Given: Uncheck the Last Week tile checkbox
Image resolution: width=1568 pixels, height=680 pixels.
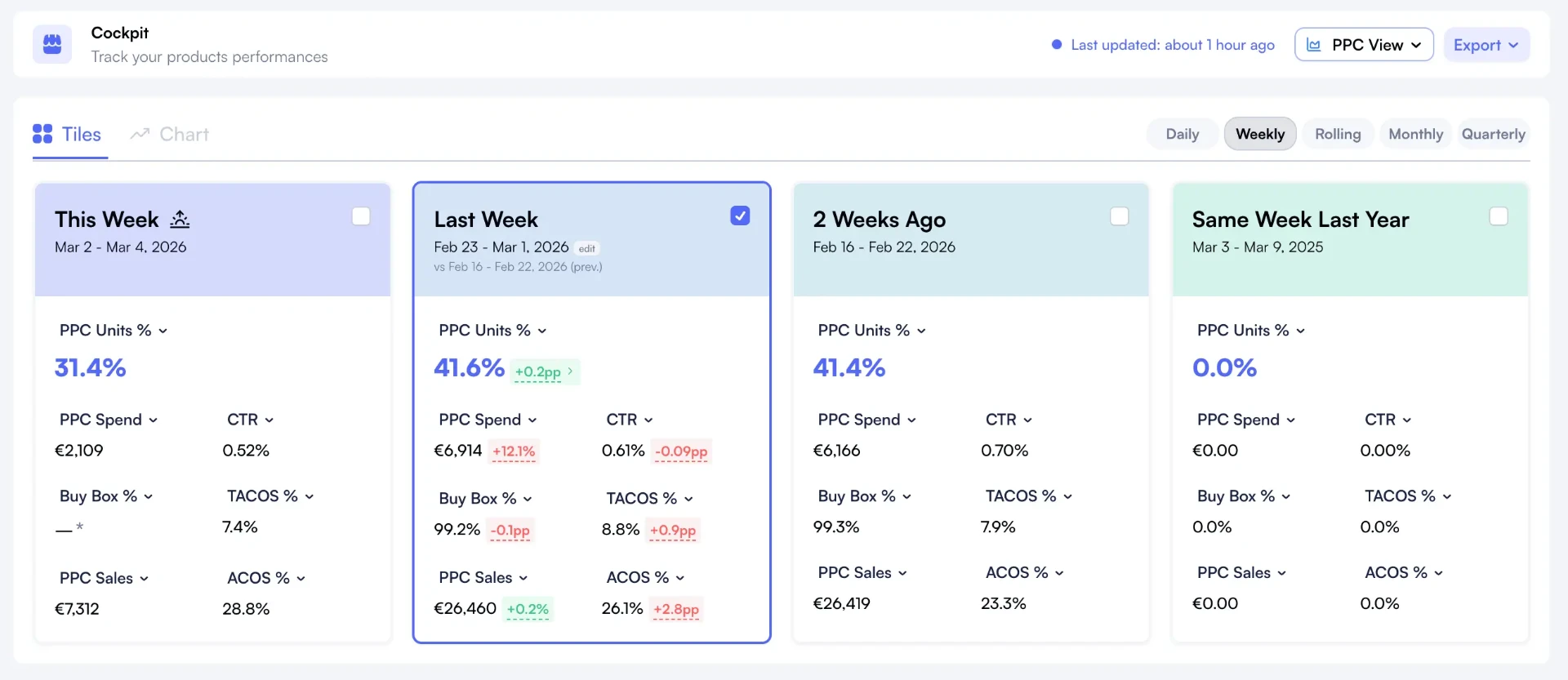Looking at the screenshot, I should click(x=740, y=216).
